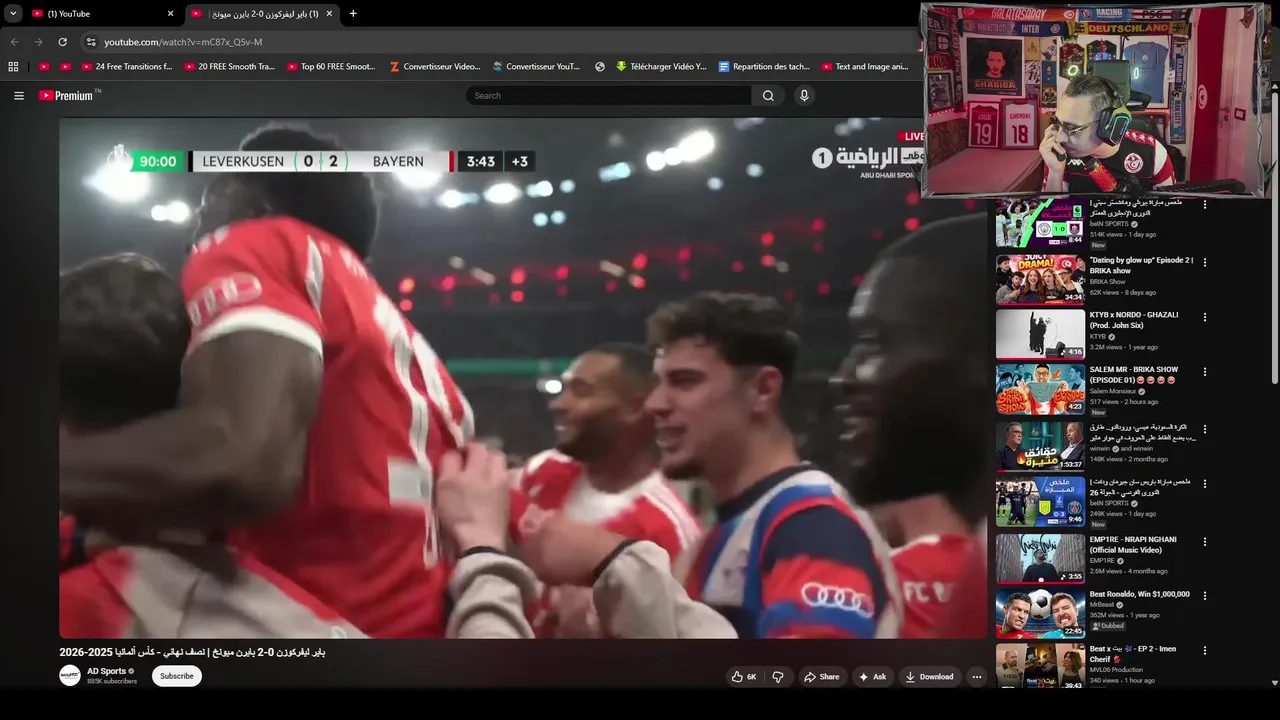
Task: Click "EMP1RE - NRAPI NGHANI" title text
Action: 1133,545
